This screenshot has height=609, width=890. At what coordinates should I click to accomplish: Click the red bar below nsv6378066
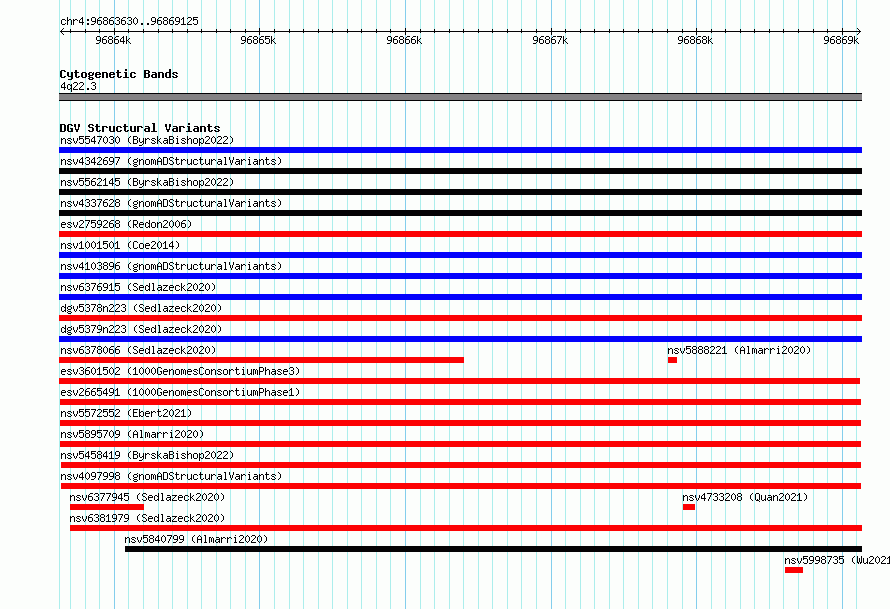262,360
